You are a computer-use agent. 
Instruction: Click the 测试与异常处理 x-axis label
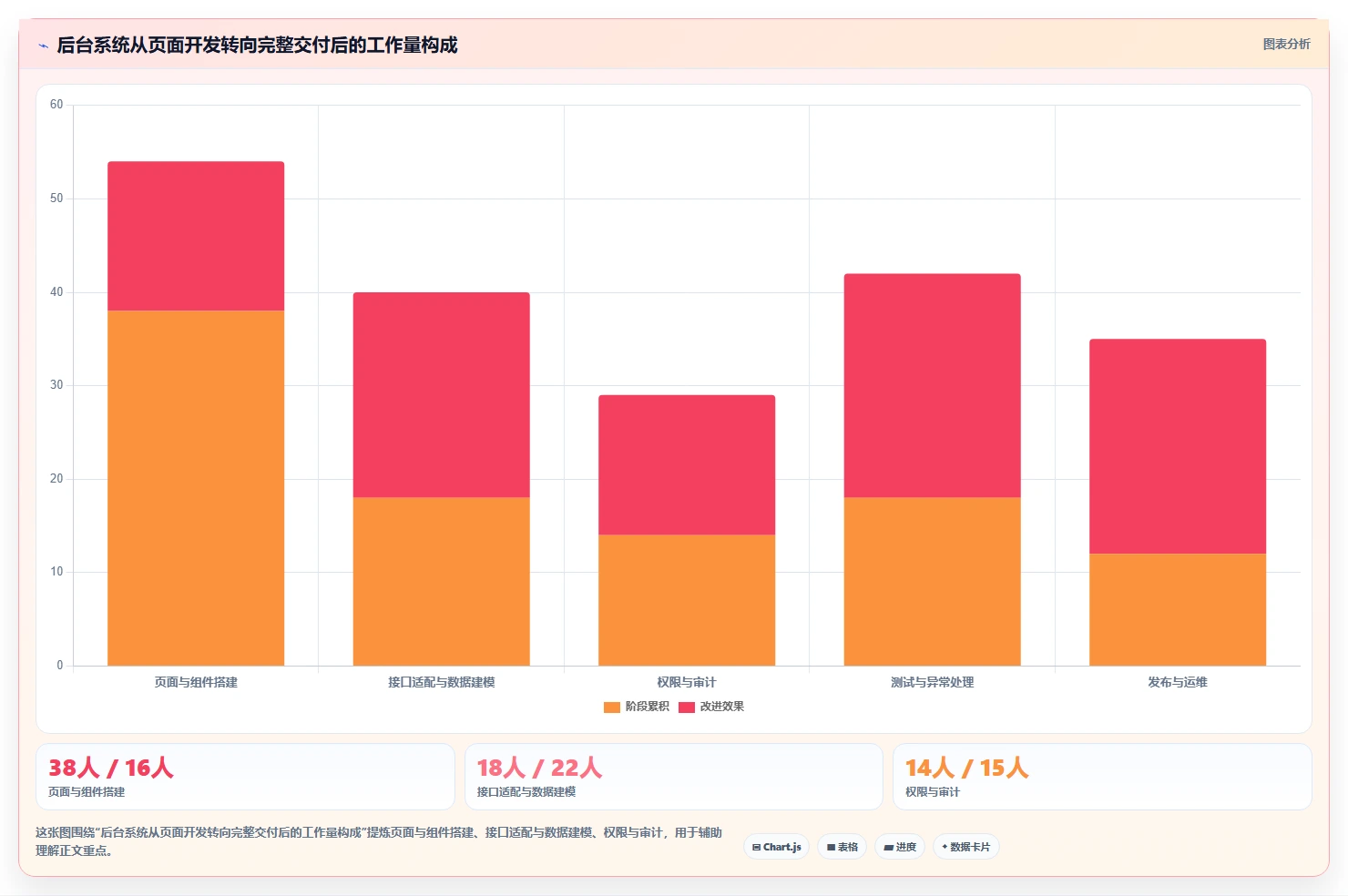coord(933,682)
